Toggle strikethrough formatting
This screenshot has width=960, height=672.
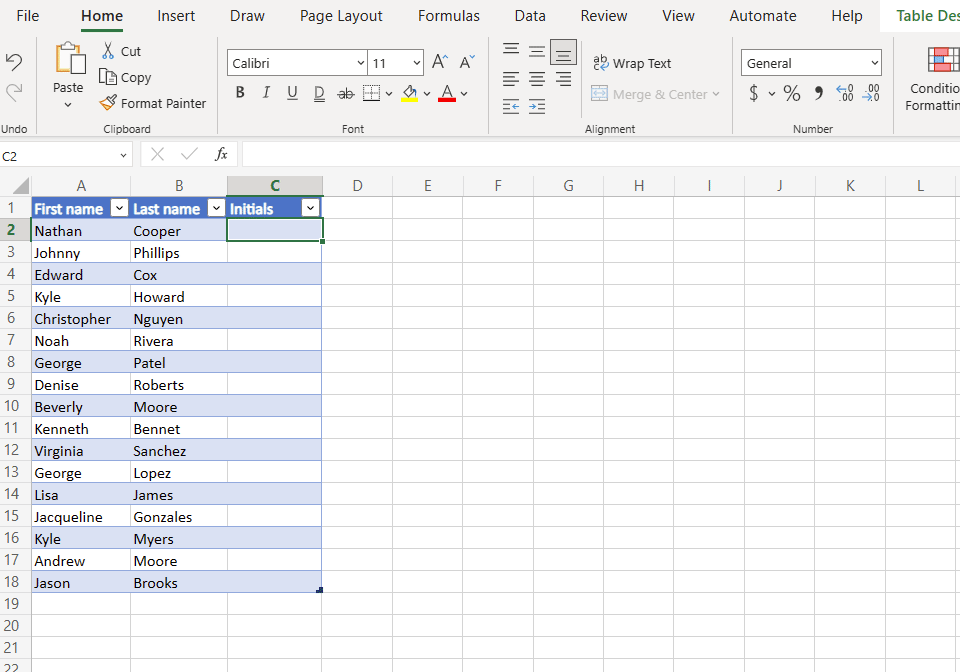tap(345, 92)
